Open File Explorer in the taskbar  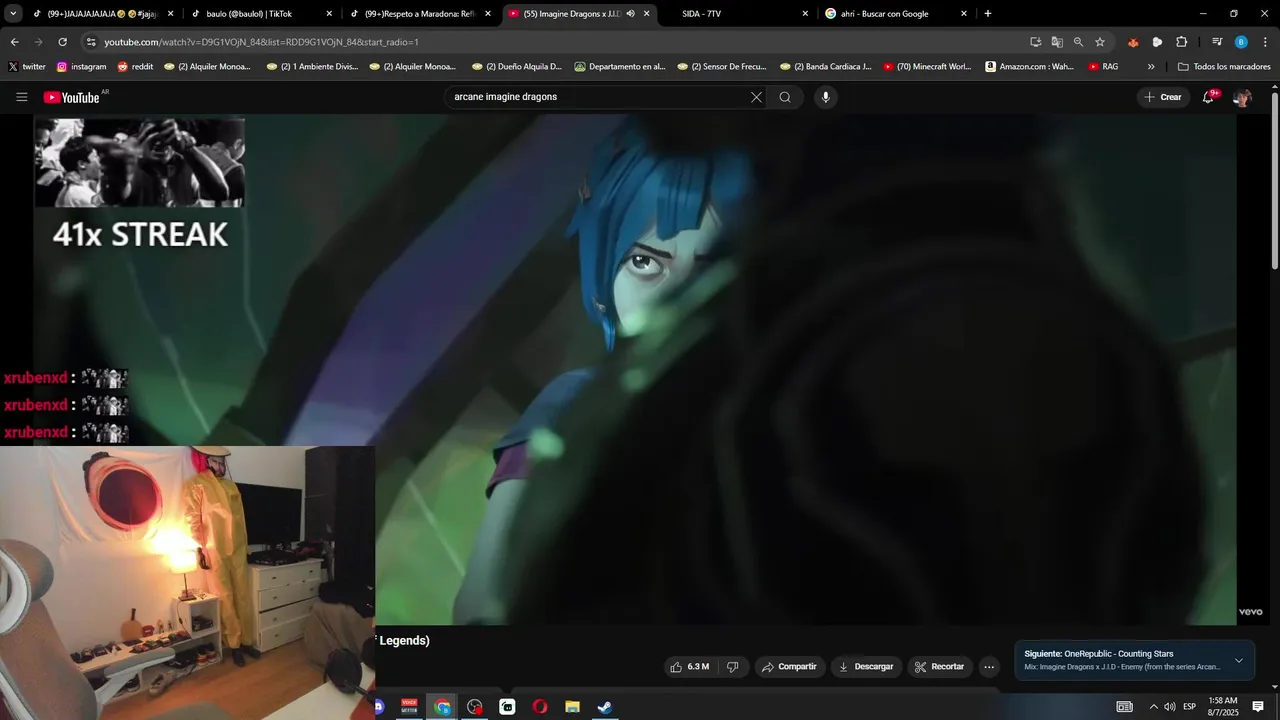click(572, 707)
